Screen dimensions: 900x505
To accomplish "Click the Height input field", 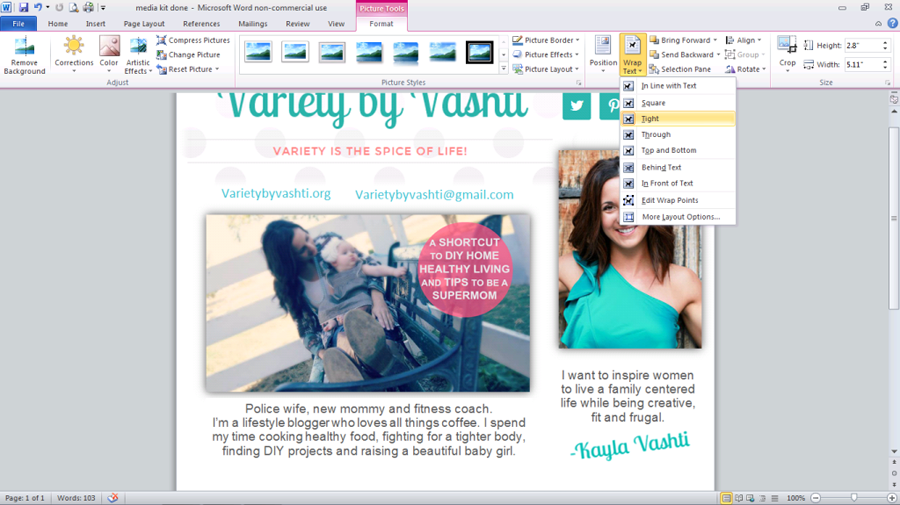I will 862,46.
